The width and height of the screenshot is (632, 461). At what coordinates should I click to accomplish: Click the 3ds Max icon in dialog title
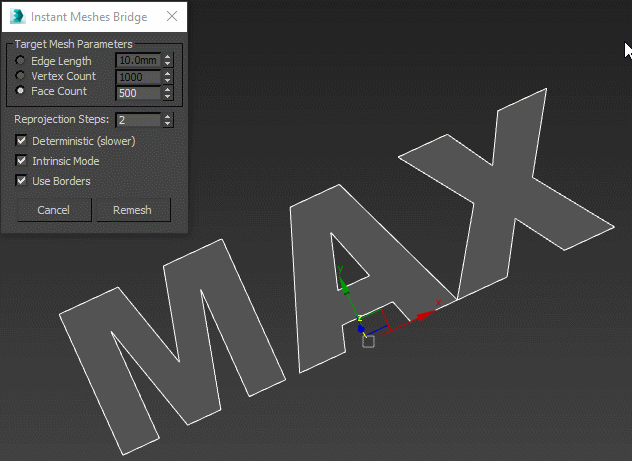pos(17,17)
